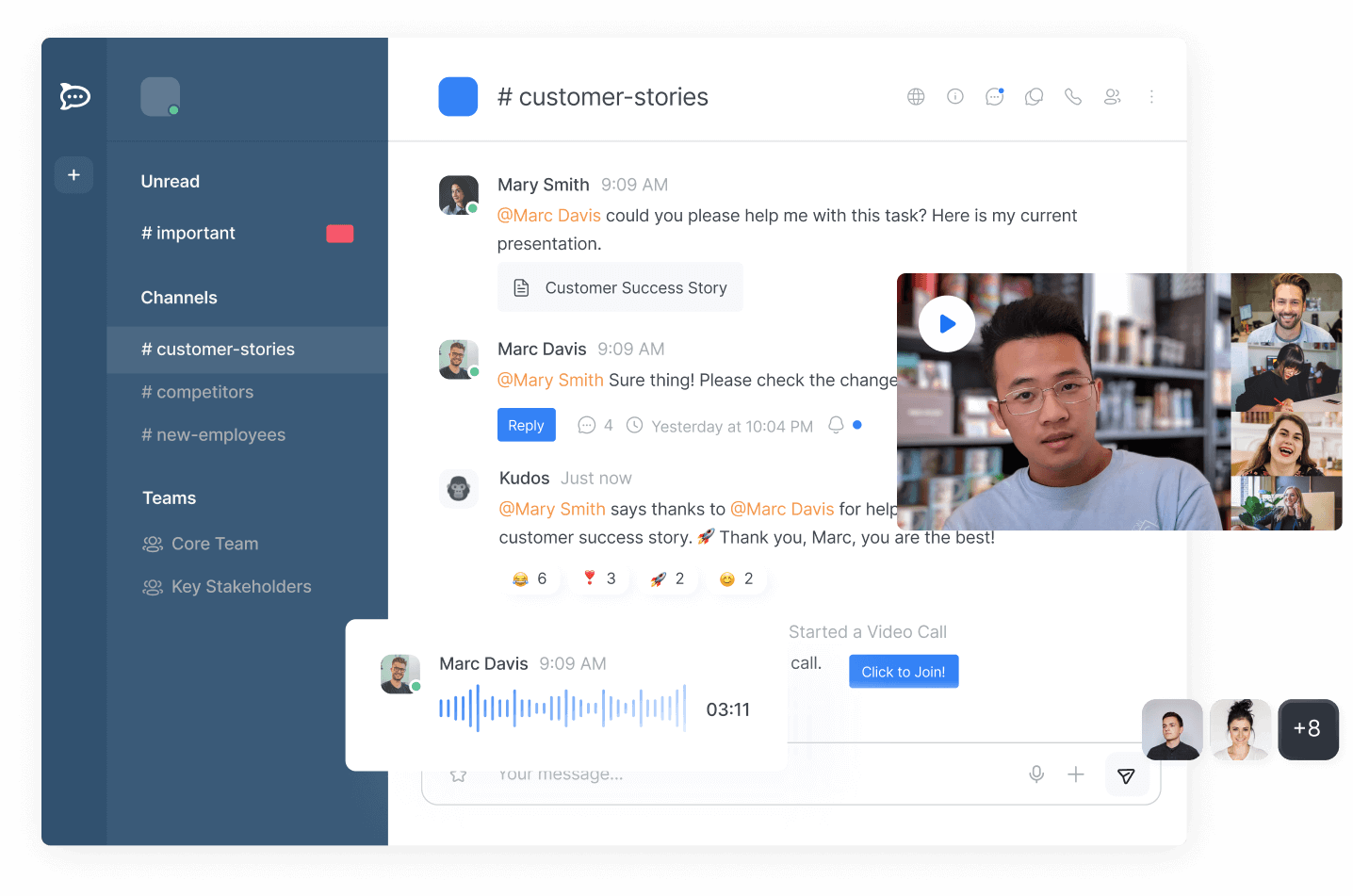Open the Core Team entry
Viewport: 1353px width, 896px height.
pyautogui.click(x=214, y=544)
